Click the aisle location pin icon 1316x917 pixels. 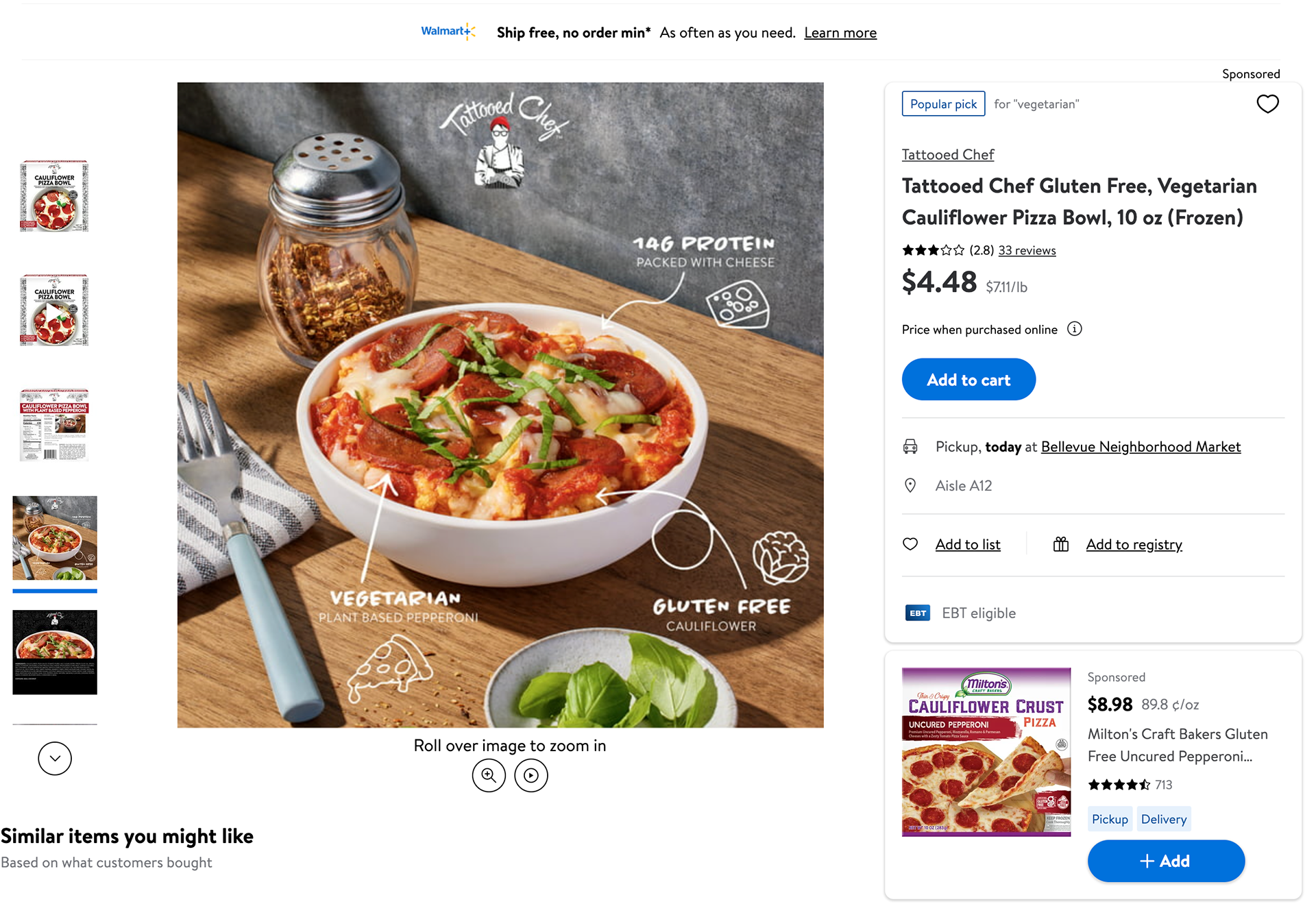coord(910,485)
